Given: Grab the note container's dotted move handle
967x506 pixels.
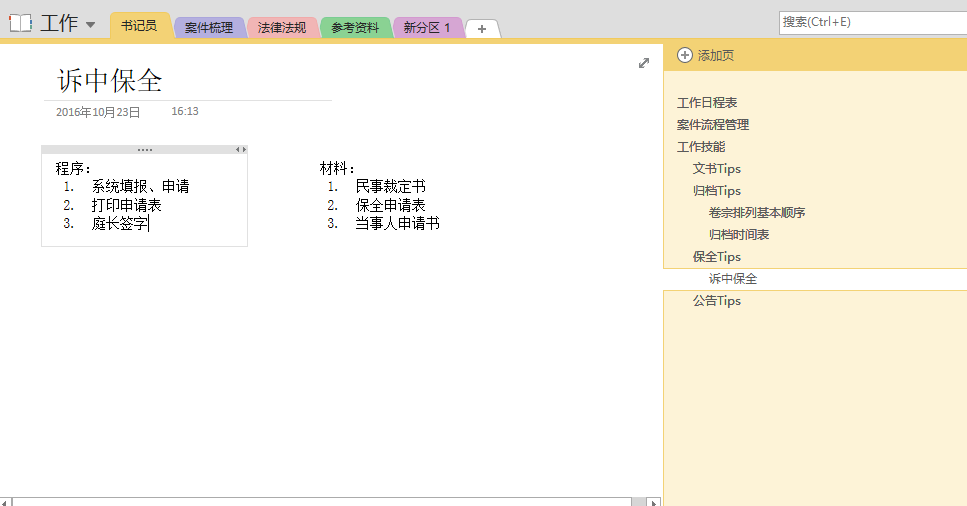Looking at the screenshot, I should point(145,150).
